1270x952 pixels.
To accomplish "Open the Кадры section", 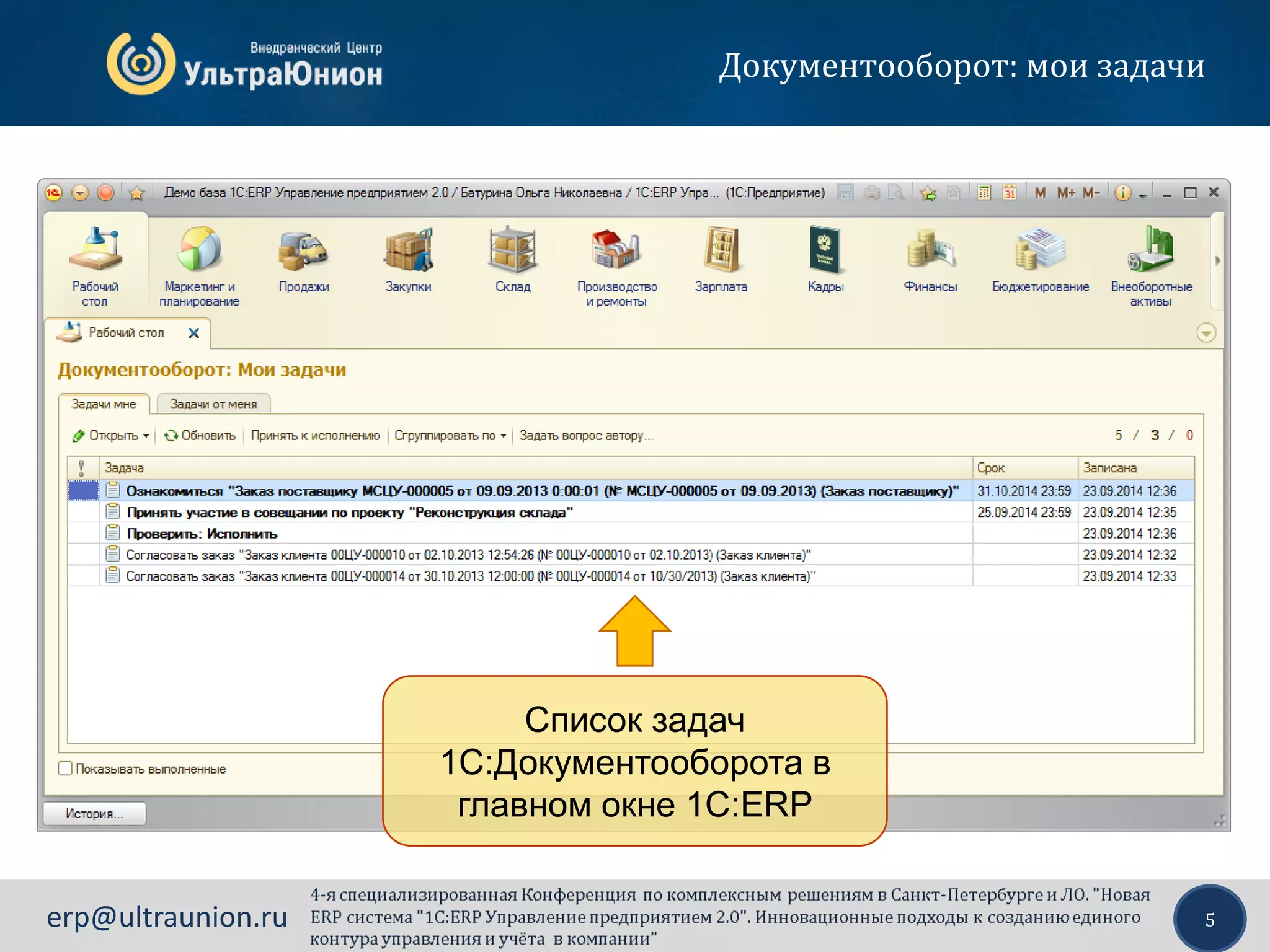I will click(x=825, y=260).
